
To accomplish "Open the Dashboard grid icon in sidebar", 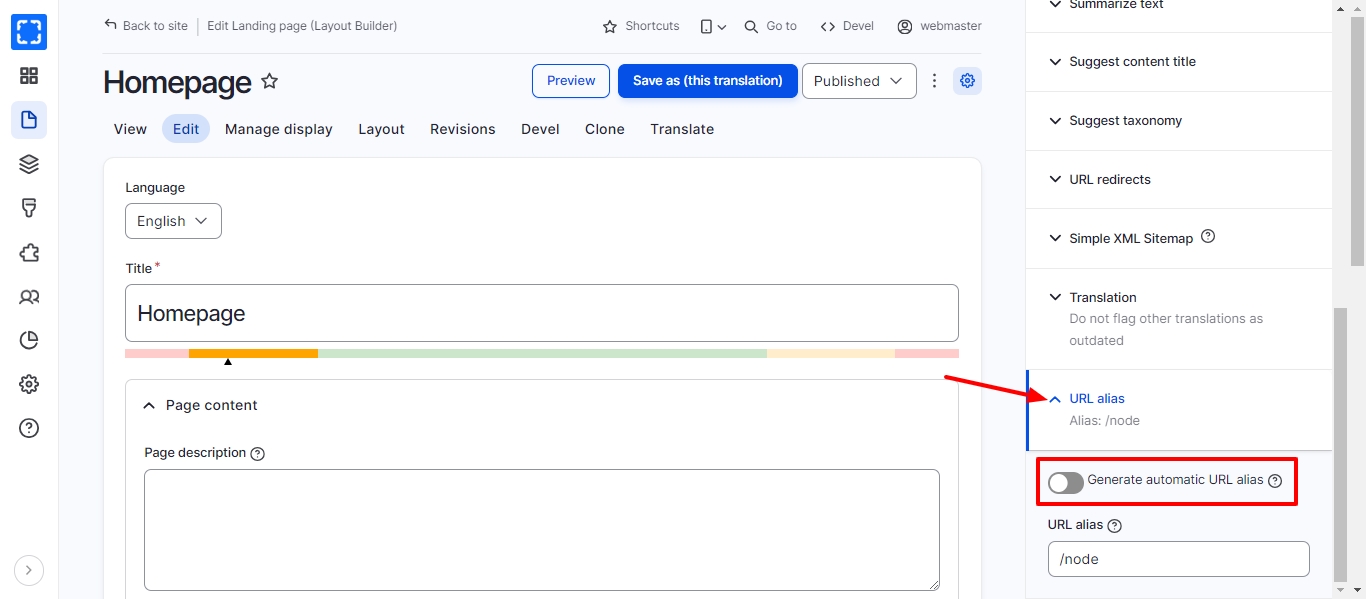I will (x=29, y=76).
